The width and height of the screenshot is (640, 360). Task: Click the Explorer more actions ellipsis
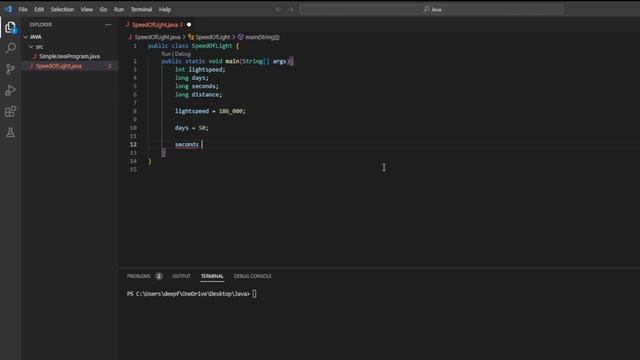click(108, 24)
